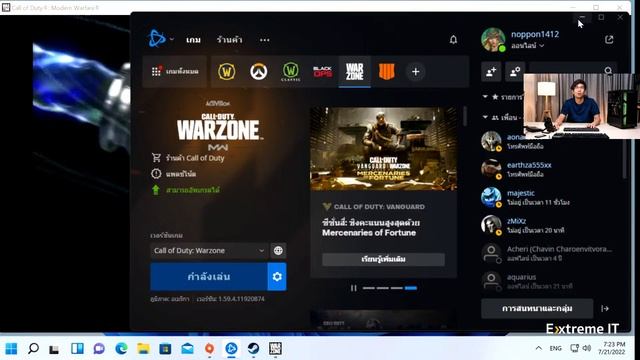Click the add friend icon
The height and width of the screenshot is (360, 640).
[x=491, y=71]
